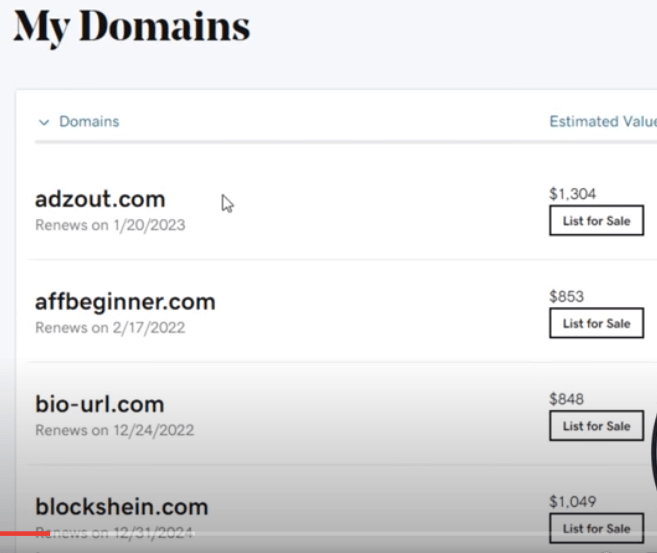
Task: Sort by the Domains column header
Action: 89,122
